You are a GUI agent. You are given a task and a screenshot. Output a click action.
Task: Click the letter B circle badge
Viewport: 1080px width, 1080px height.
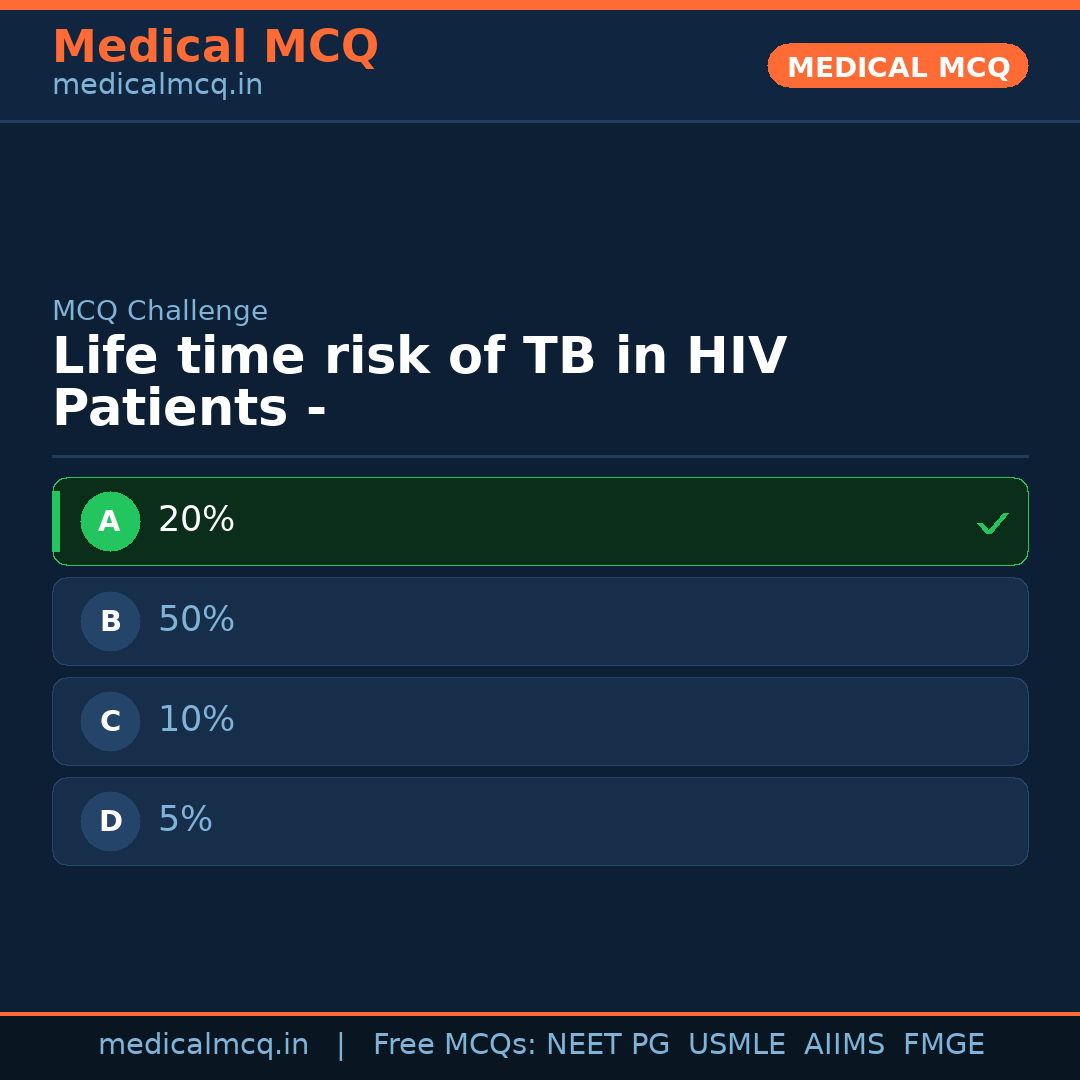[x=110, y=621]
